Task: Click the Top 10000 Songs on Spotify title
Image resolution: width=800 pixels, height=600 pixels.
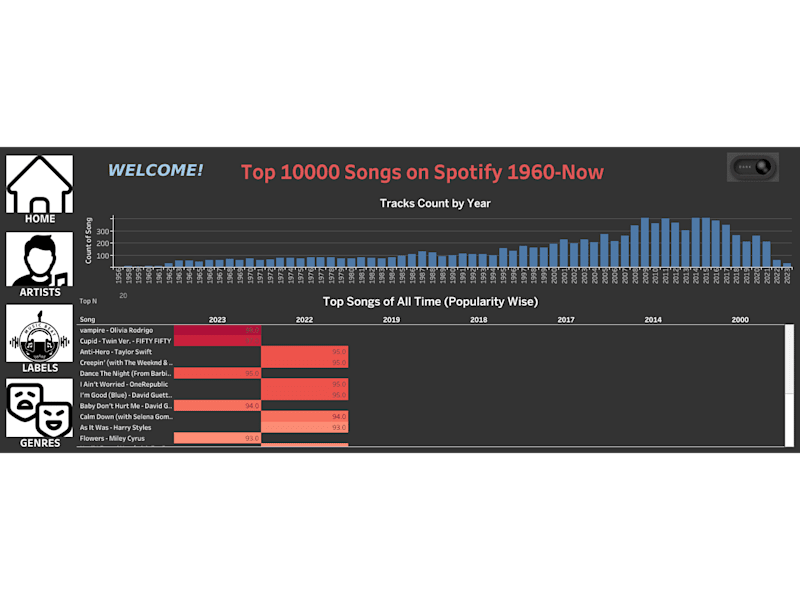Action: [x=422, y=172]
